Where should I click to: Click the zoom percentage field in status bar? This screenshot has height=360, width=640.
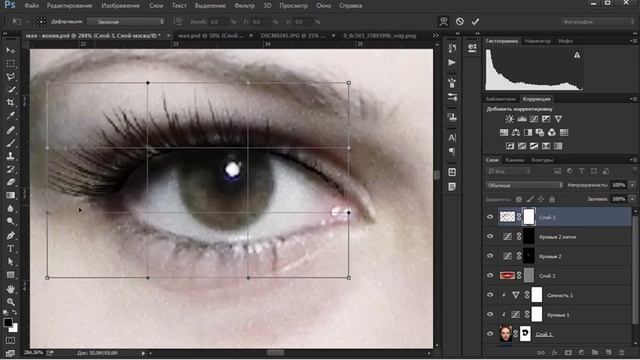click(33, 352)
